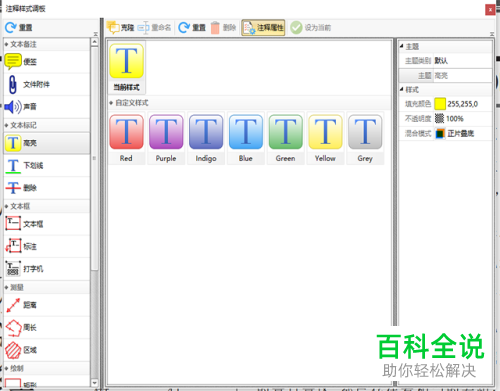Collapse the 文本备注 category header
Screen dimensions: 500x391
(x=47, y=44)
